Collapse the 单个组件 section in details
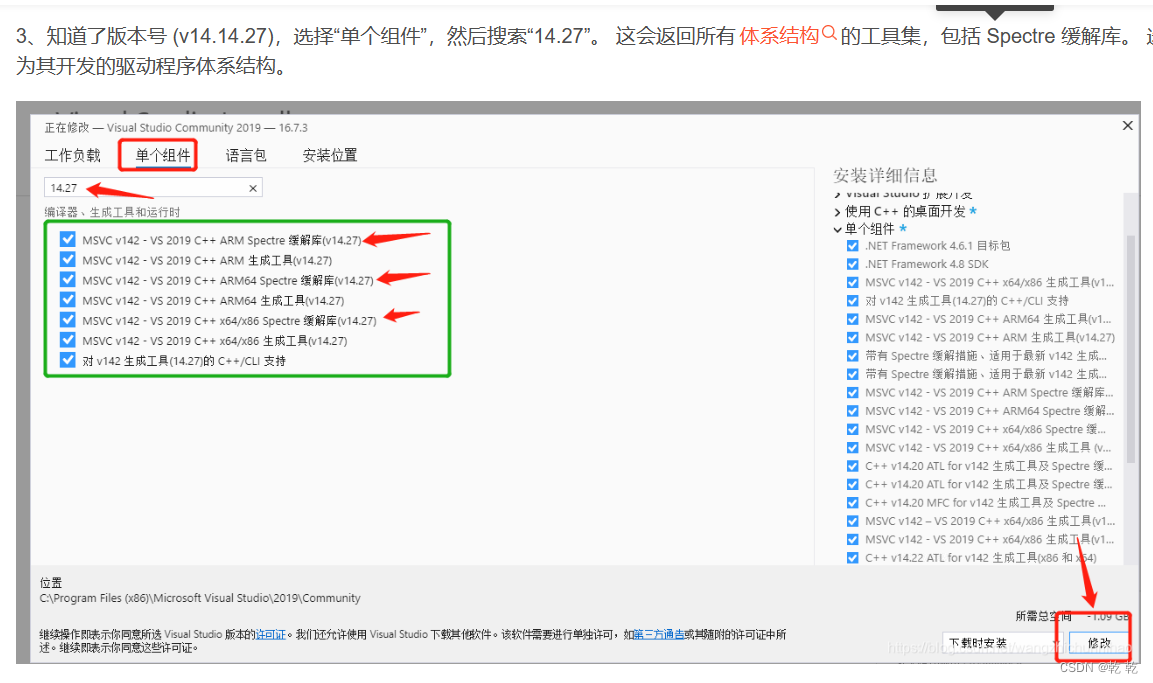This screenshot has width=1153, height=683. pos(838,229)
